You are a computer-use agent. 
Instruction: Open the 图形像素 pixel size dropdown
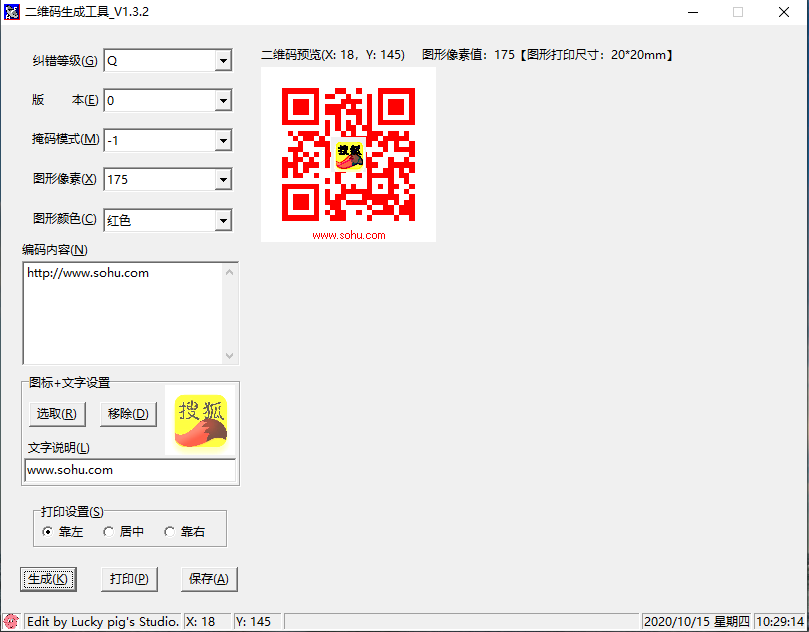[222, 180]
